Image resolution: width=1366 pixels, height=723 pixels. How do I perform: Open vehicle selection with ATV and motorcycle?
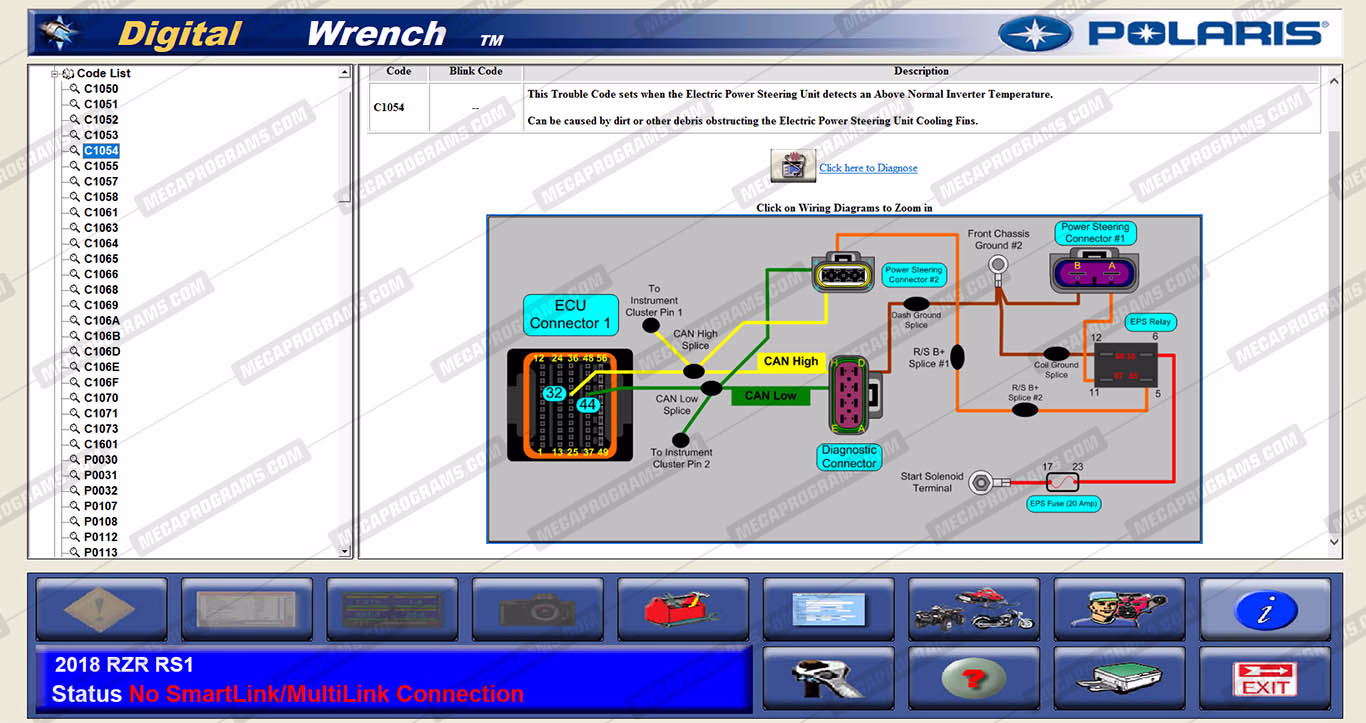click(x=974, y=609)
